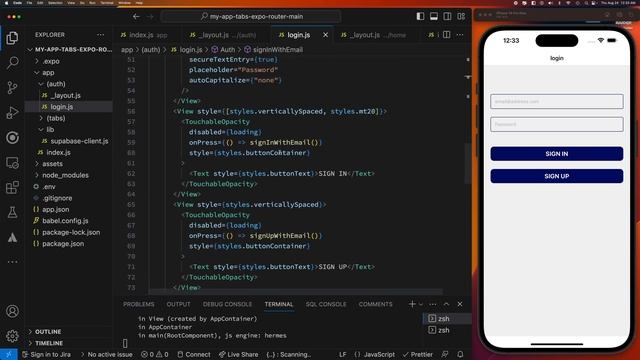Expand the assets folder
Image resolution: width=640 pixels, height=360 pixels.
point(70,164)
